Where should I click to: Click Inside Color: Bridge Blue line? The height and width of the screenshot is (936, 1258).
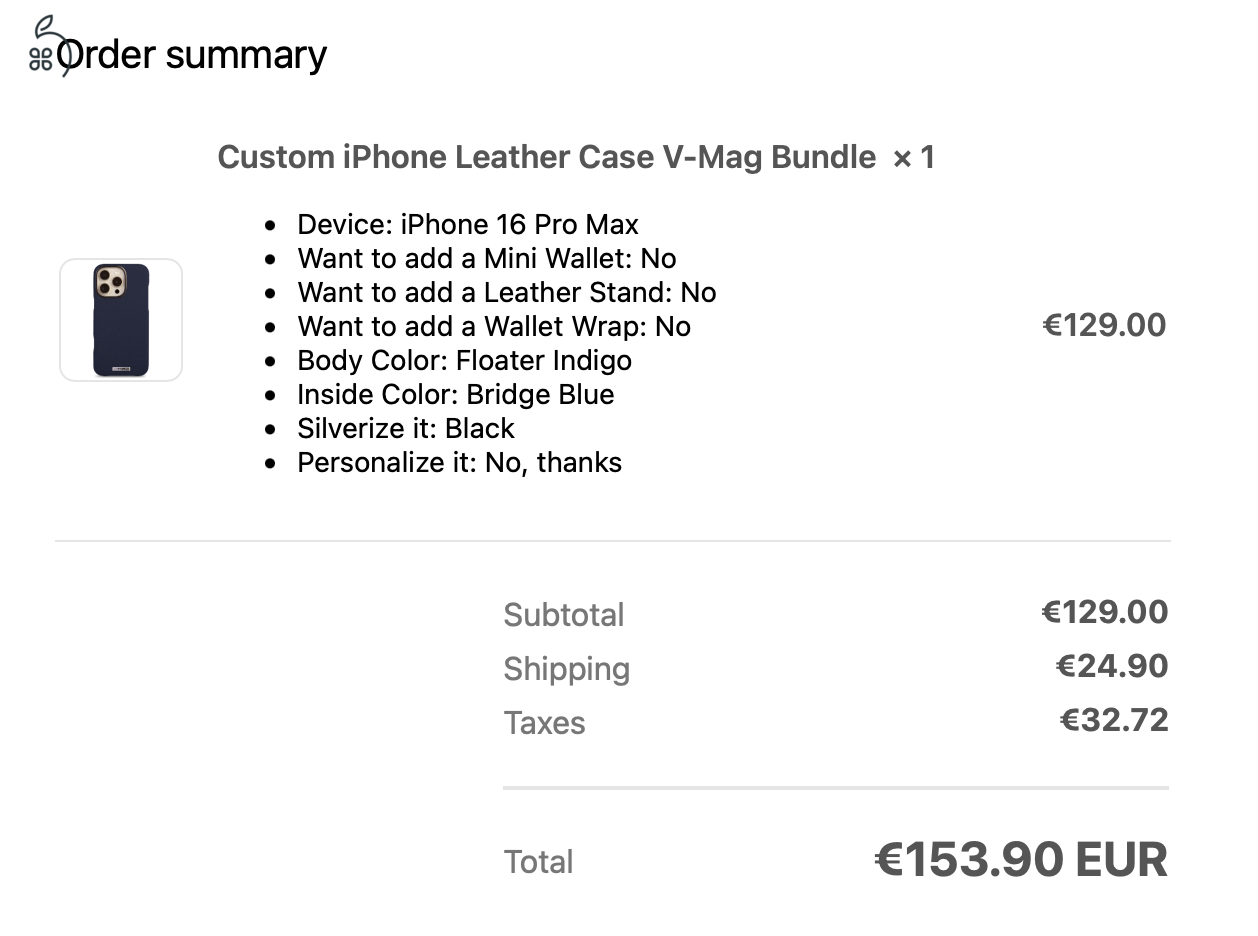pos(455,394)
